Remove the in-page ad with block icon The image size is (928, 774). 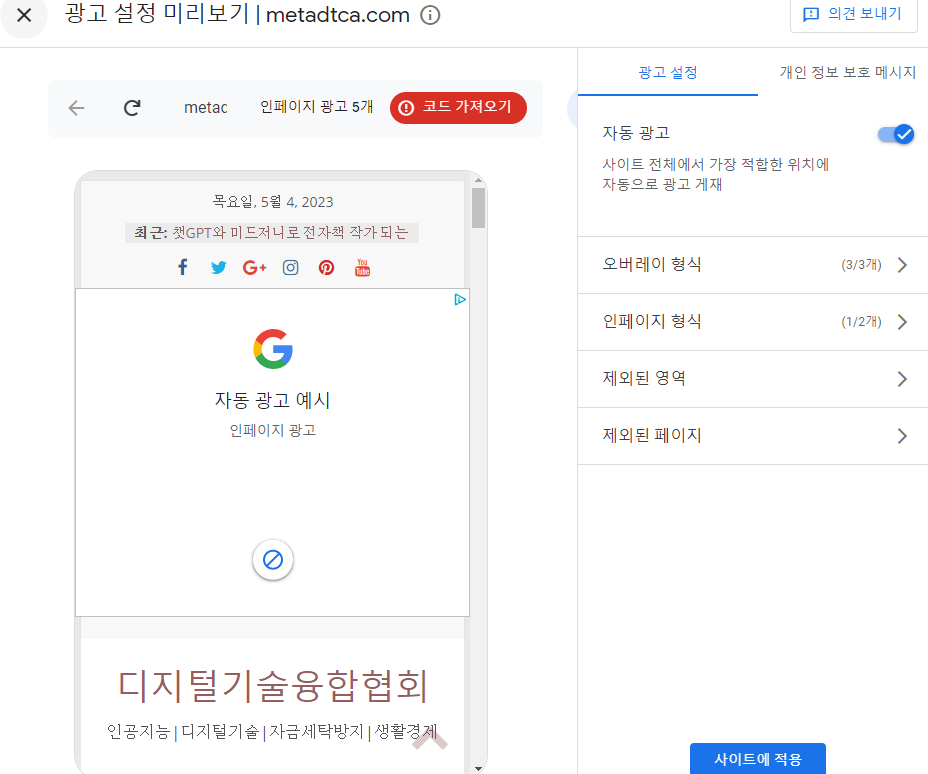point(273,559)
